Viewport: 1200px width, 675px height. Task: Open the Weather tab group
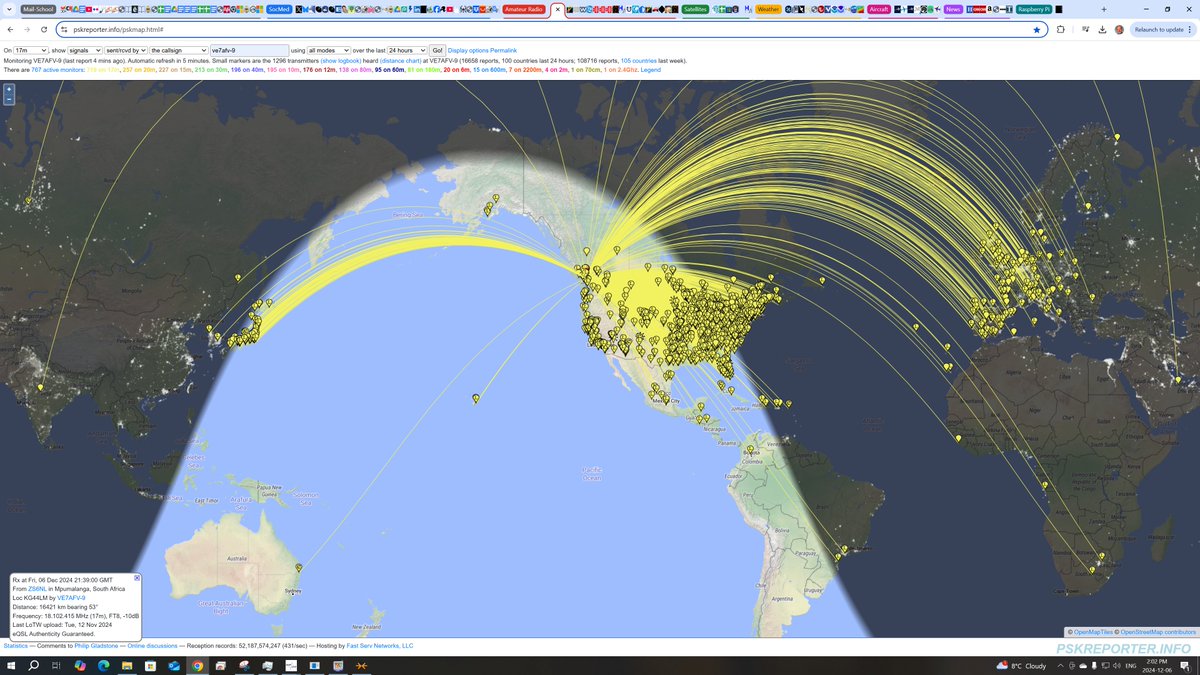pyautogui.click(x=768, y=9)
